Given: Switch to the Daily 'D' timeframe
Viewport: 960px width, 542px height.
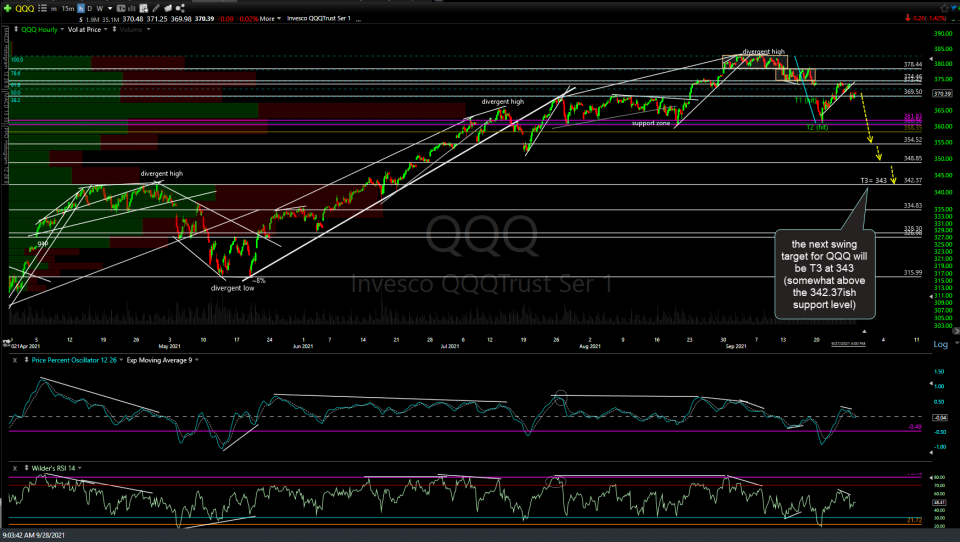Looking at the screenshot, I should 90,9.
